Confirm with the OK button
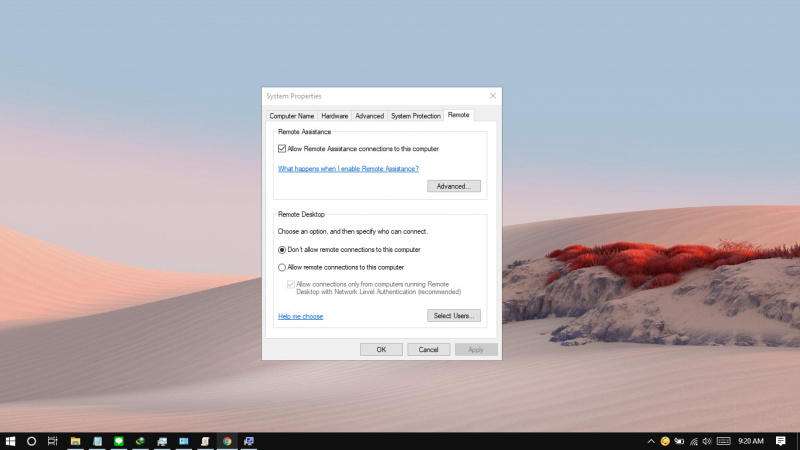 (381, 349)
